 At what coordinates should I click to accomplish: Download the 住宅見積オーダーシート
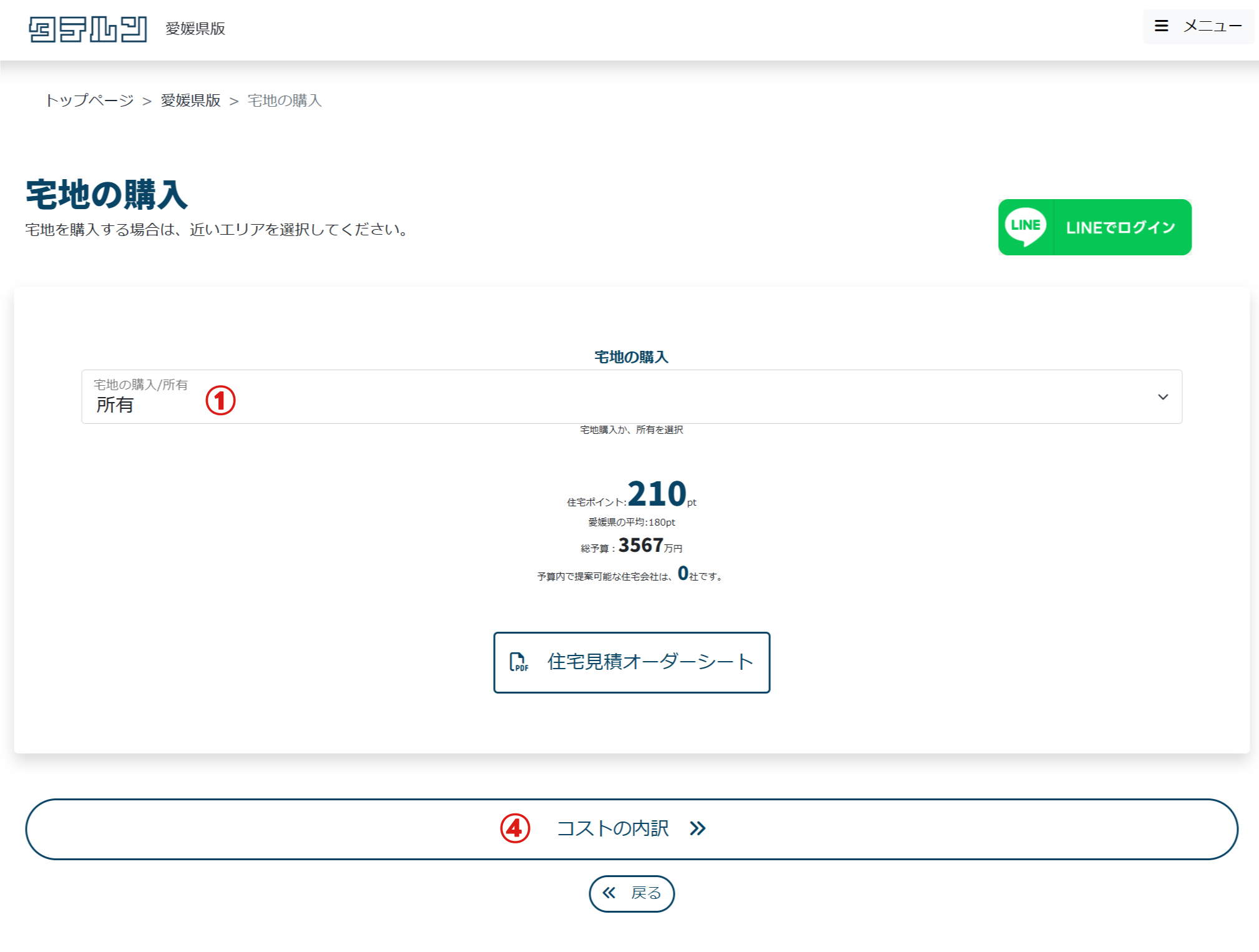[649, 662]
